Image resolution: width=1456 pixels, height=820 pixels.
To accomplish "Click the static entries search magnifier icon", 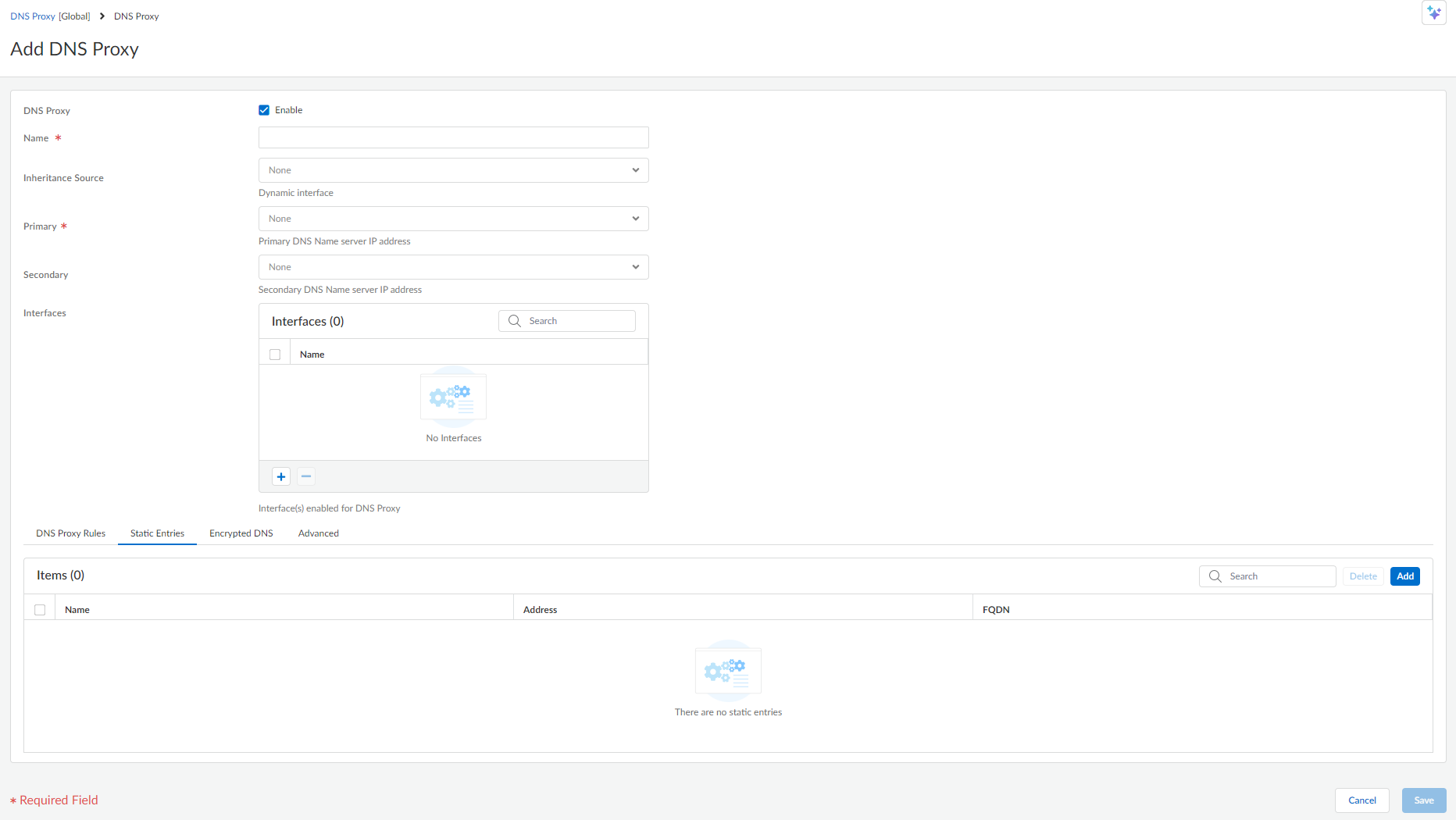I will [1215, 576].
